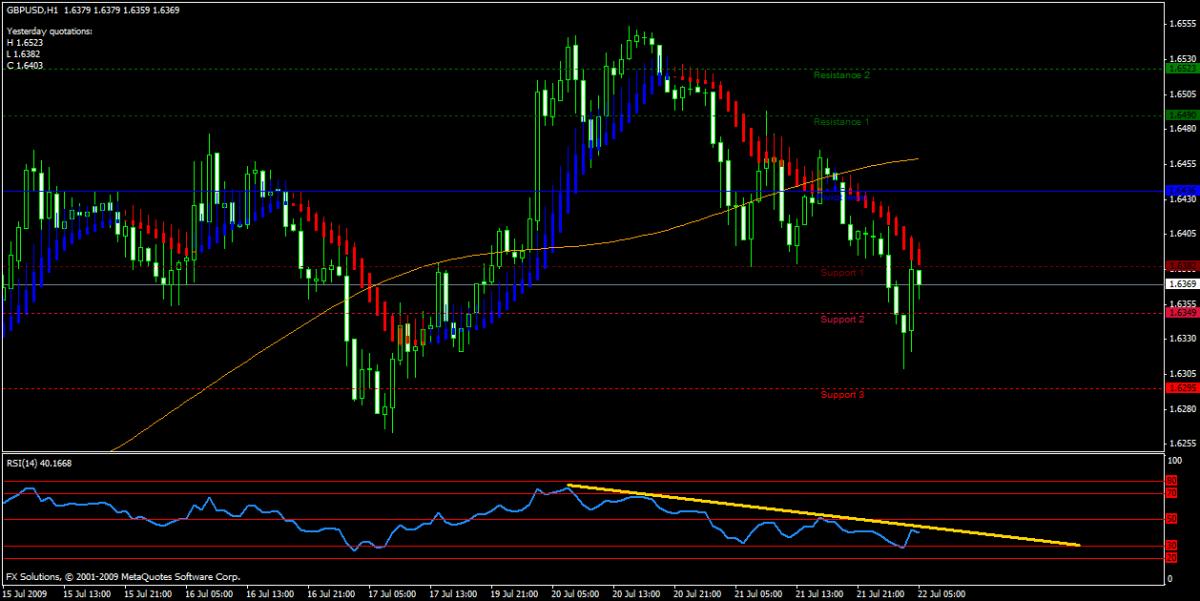This screenshot has height=601, width=1200.
Task: Select the blue pivot price tag on axis
Action: point(1181,190)
